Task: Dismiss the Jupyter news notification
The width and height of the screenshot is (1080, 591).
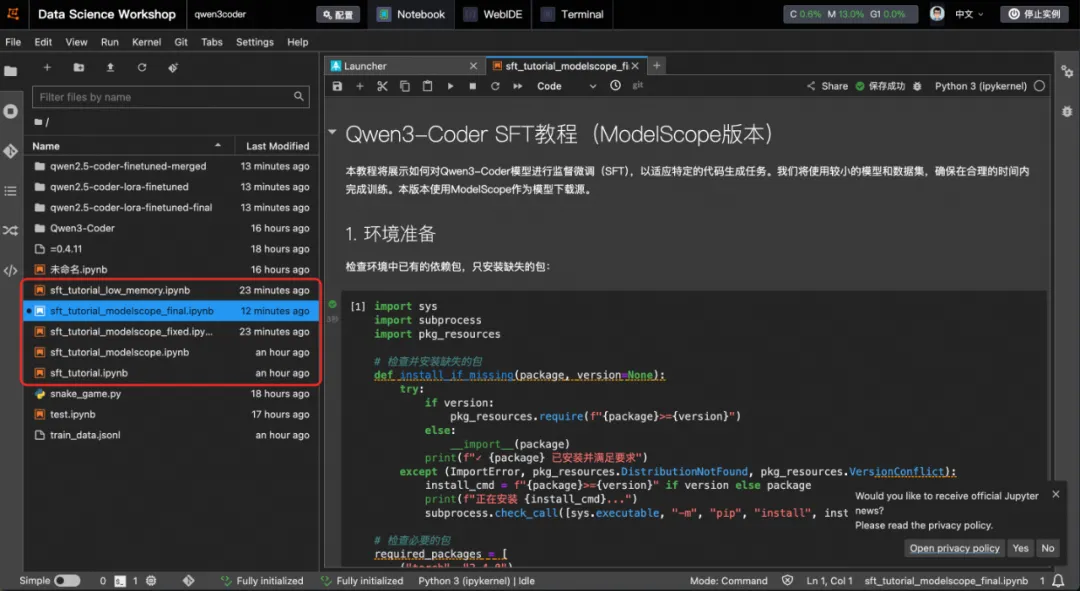Action: pyautogui.click(x=1056, y=494)
